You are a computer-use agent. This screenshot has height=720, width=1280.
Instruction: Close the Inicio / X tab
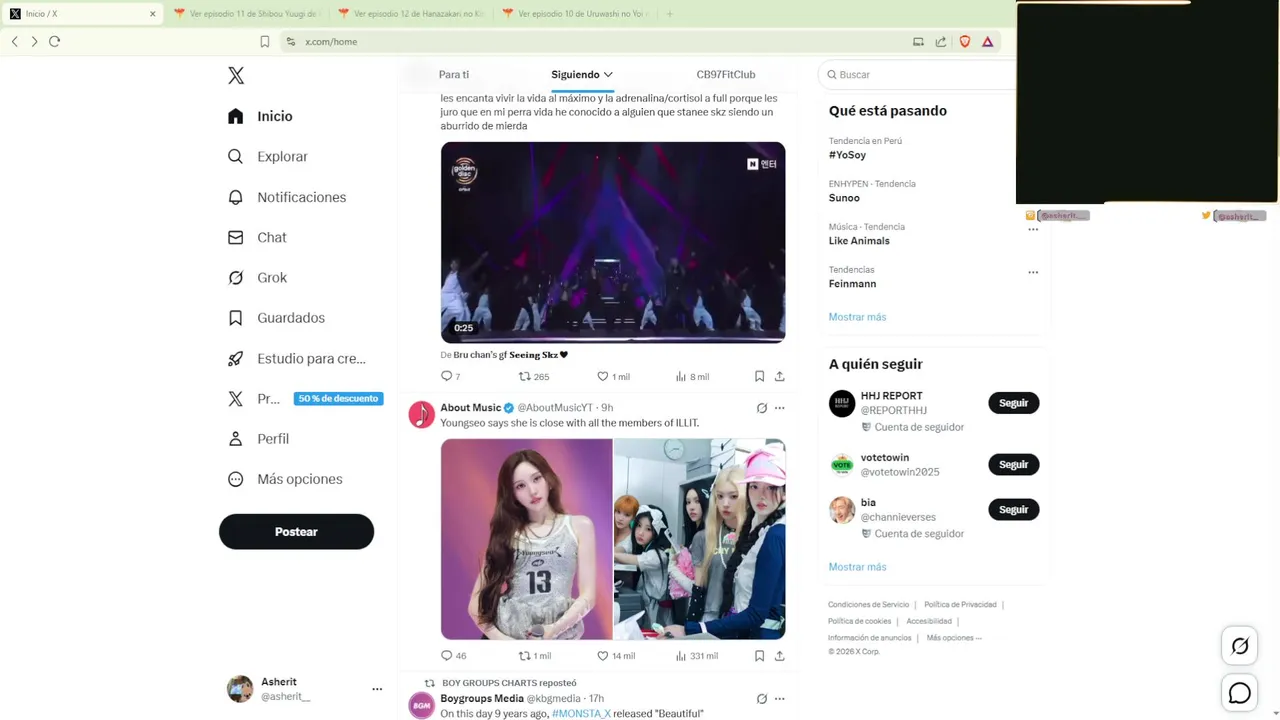point(153,14)
